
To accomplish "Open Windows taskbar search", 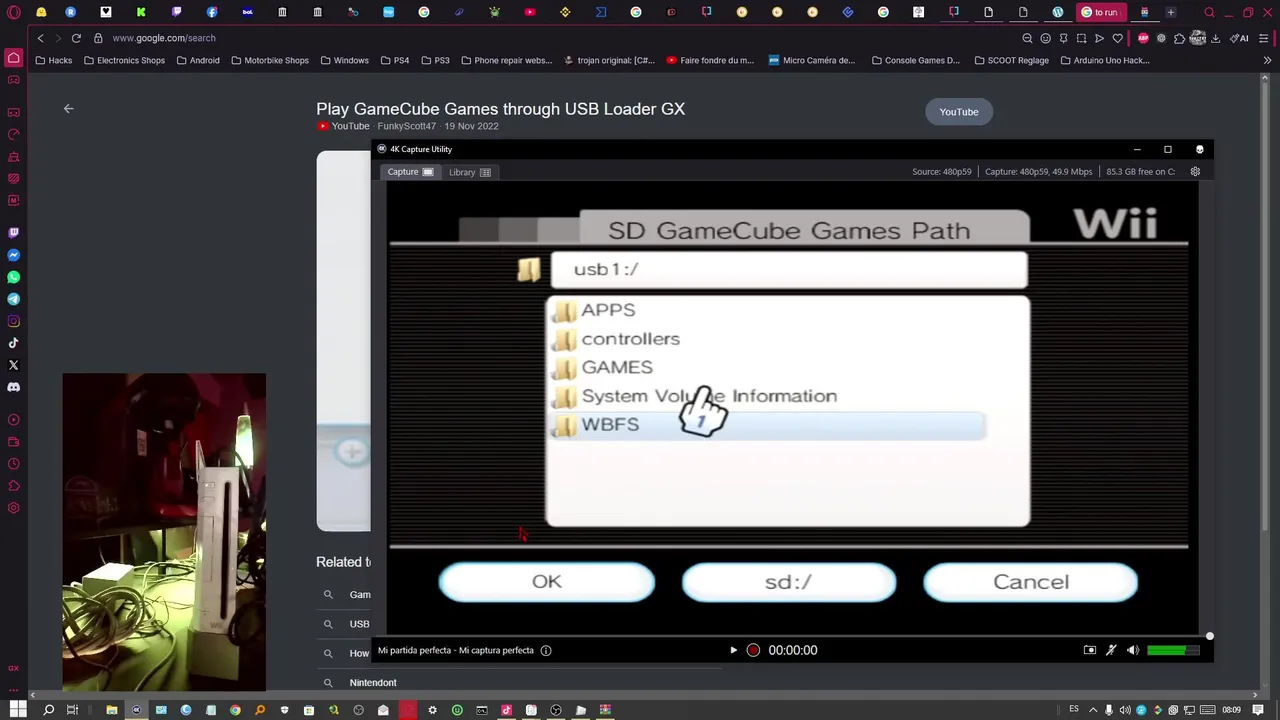I will click(x=48, y=710).
